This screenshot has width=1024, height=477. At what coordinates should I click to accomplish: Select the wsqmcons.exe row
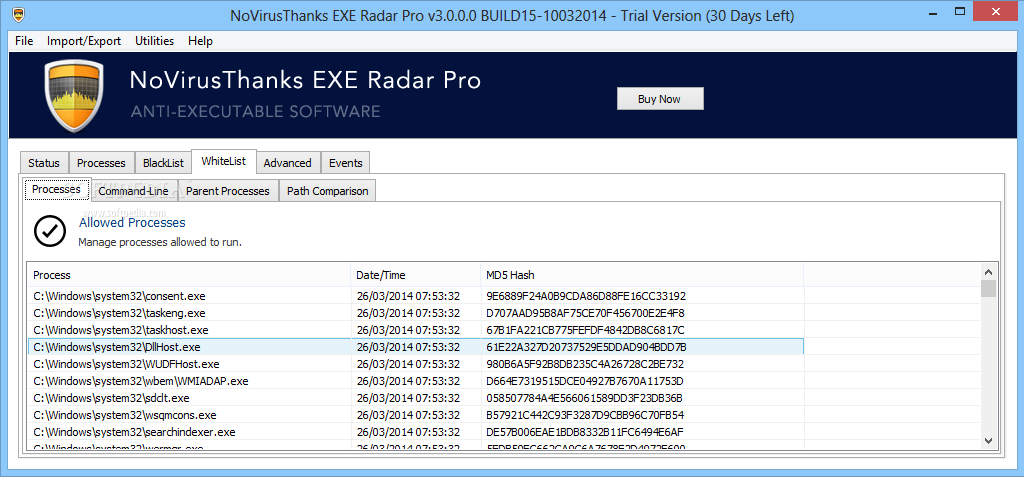click(415, 415)
